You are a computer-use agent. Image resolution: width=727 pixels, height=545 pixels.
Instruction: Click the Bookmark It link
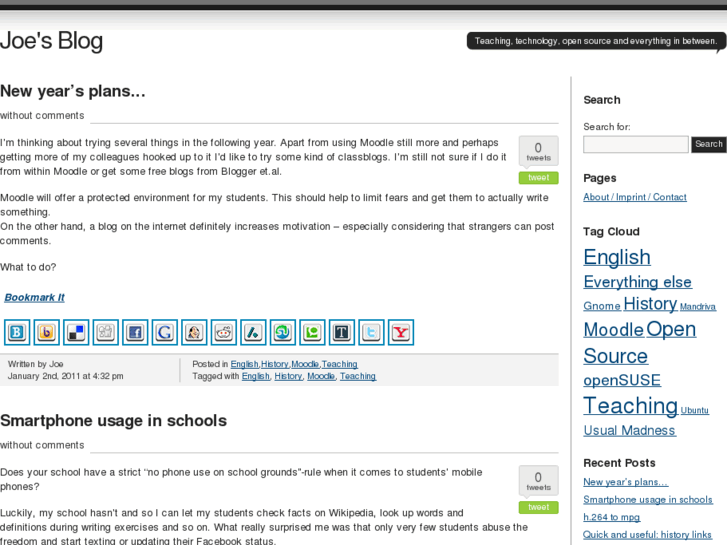pyautogui.click(x=34, y=297)
